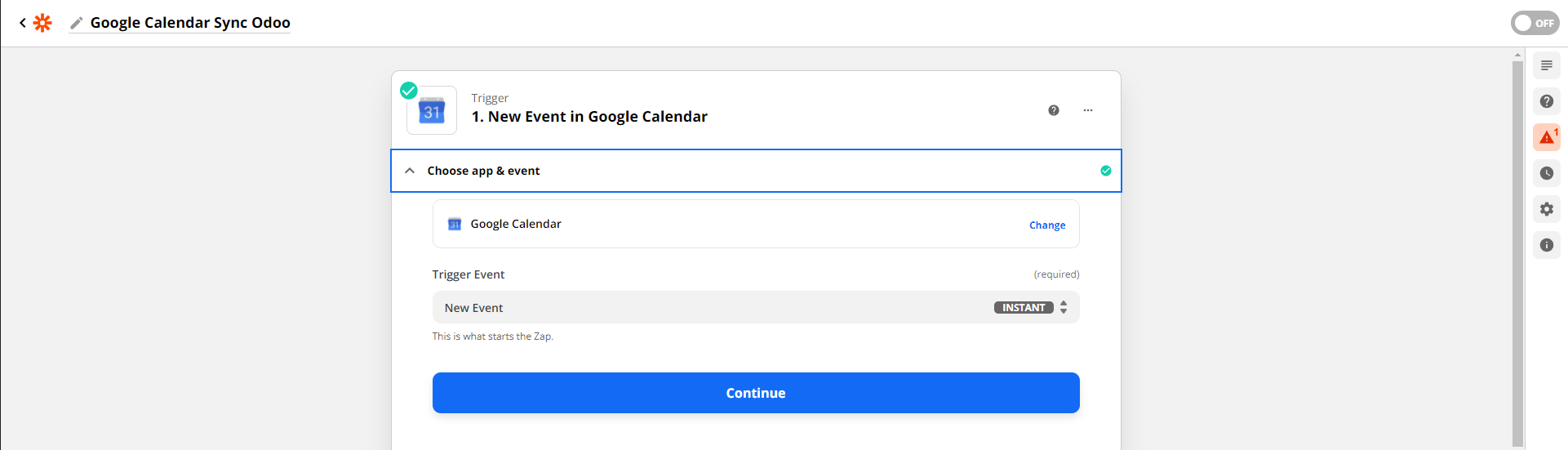Image resolution: width=1568 pixels, height=450 pixels.
Task: Click the Change link for Google Calendar
Action: click(x=1046, y=225)
